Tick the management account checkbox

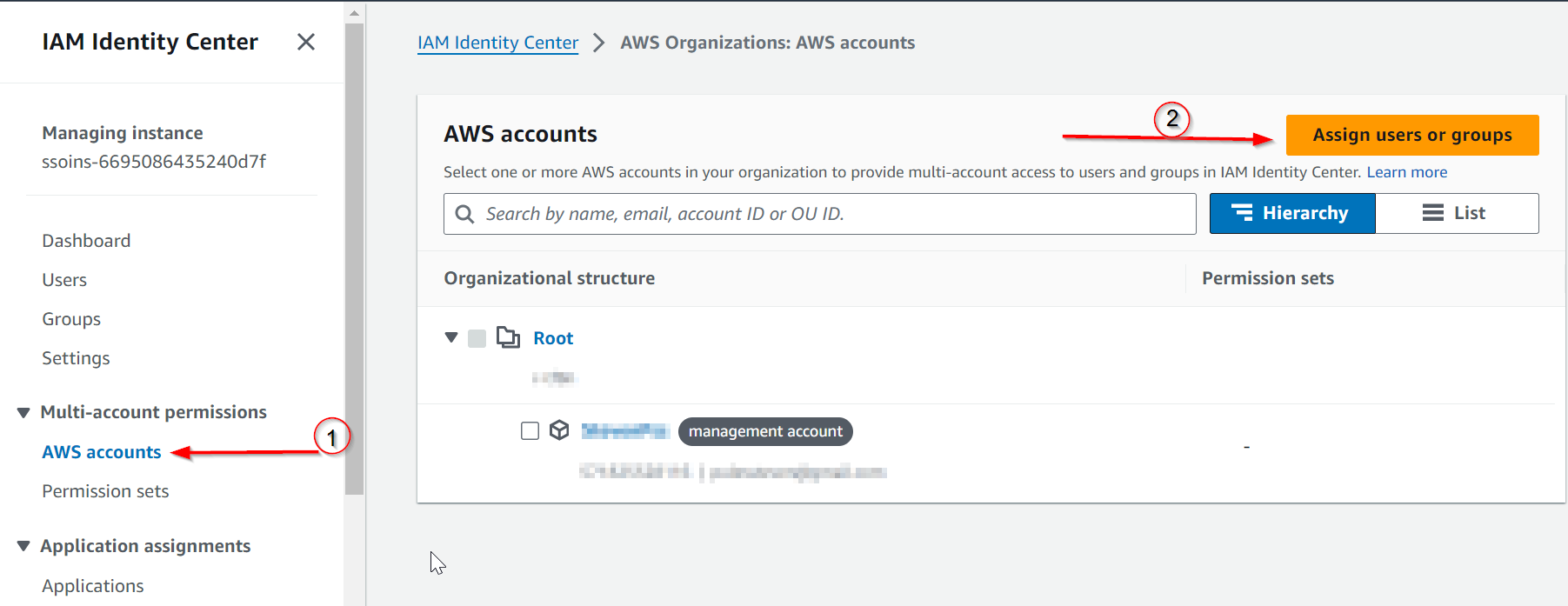pos(530,431)
